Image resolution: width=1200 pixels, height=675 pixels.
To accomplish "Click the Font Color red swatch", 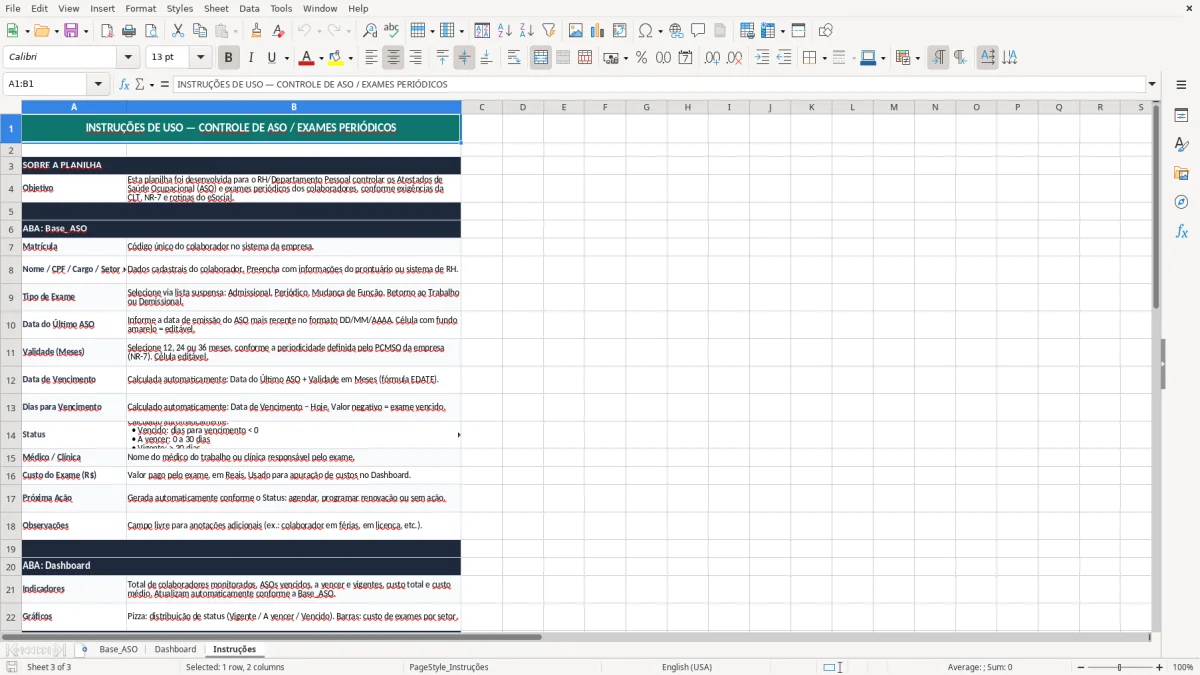I will click(306, 58).
